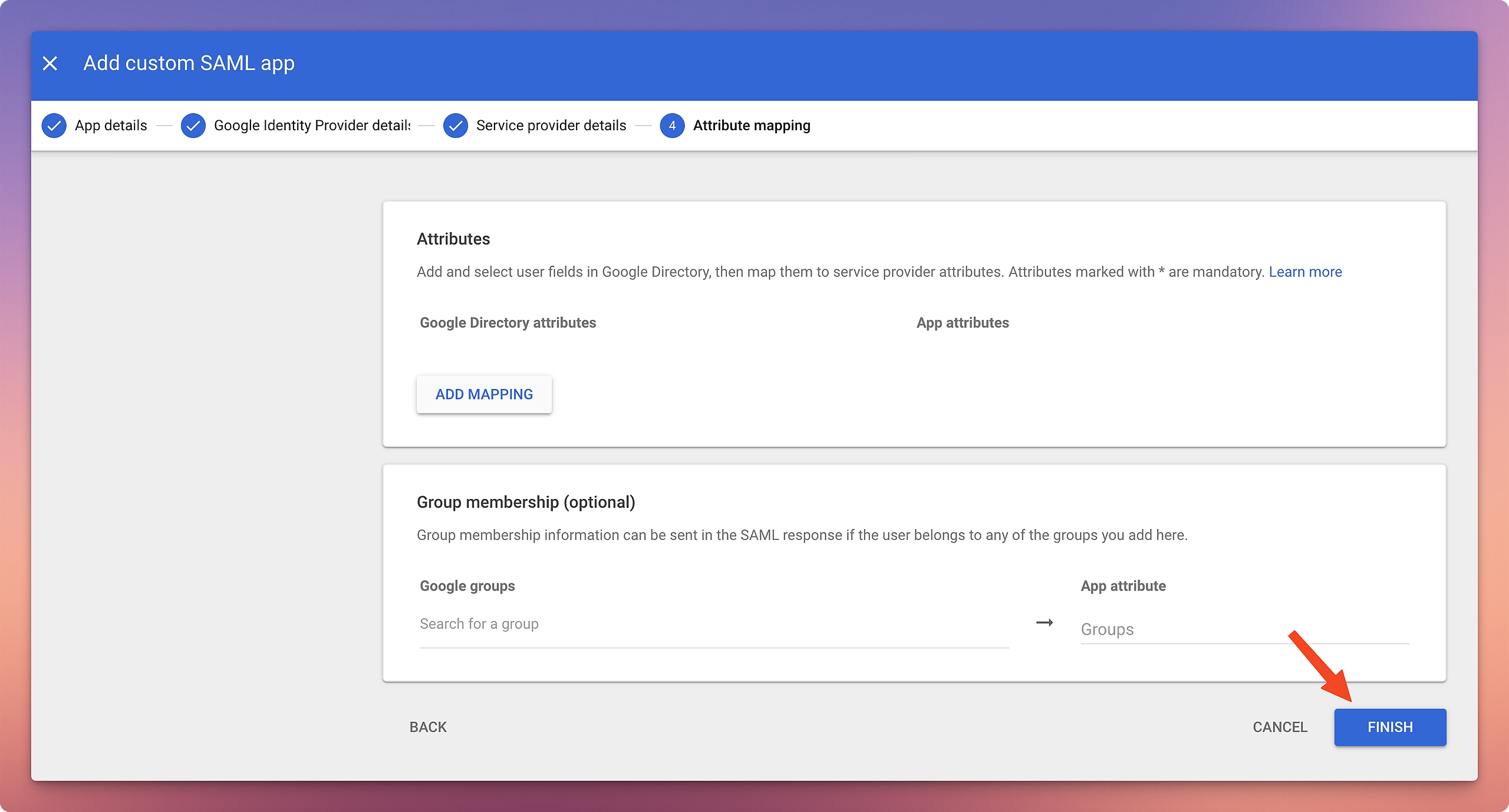Click the App attributes column header
1509x812 pixels.
(962, 323)
